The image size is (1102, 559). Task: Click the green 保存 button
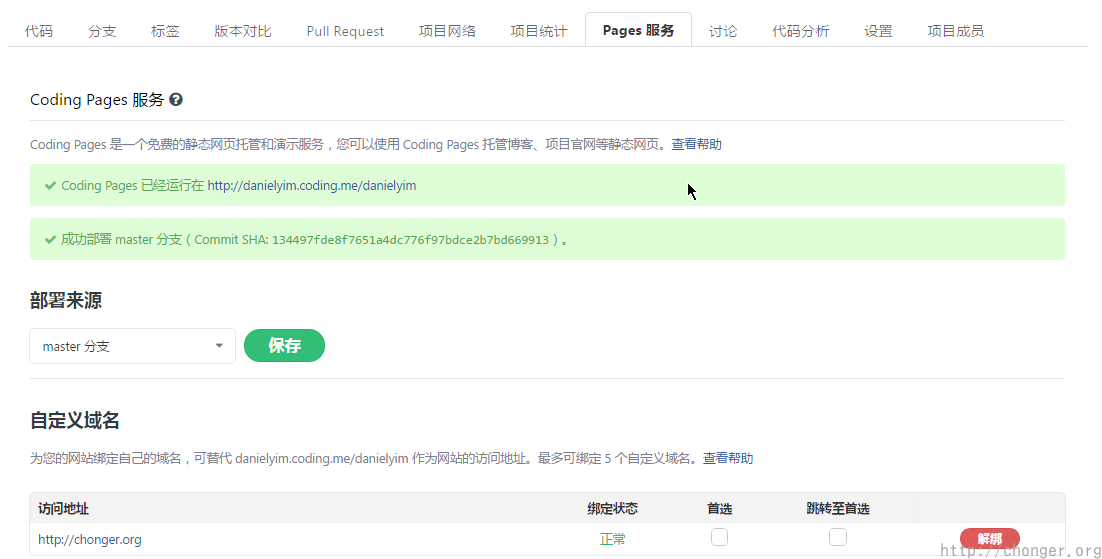click(284, 345)
